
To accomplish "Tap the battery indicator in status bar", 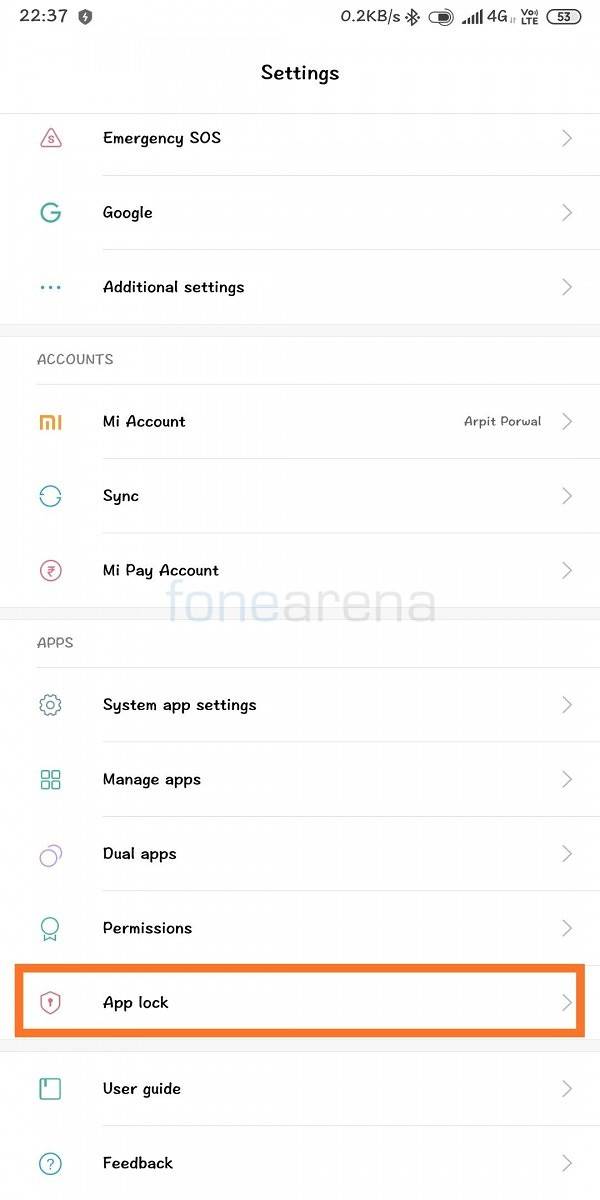I will 564,16.
